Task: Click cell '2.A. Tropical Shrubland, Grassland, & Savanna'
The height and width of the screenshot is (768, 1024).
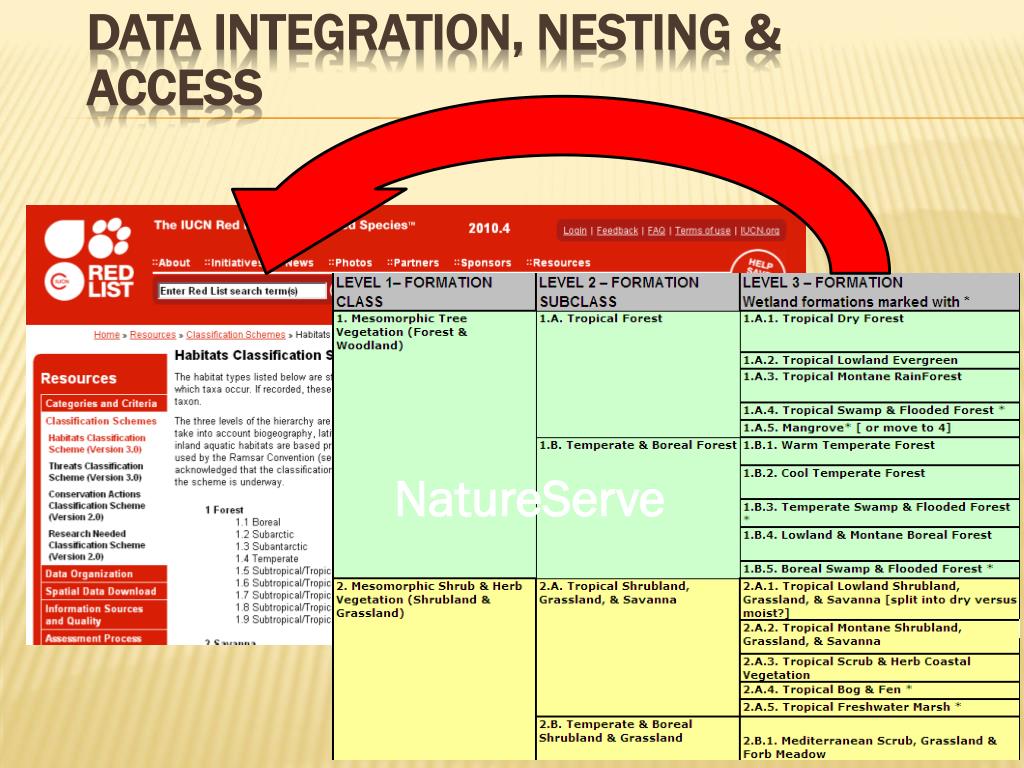Action: click(x=637, y=647)
